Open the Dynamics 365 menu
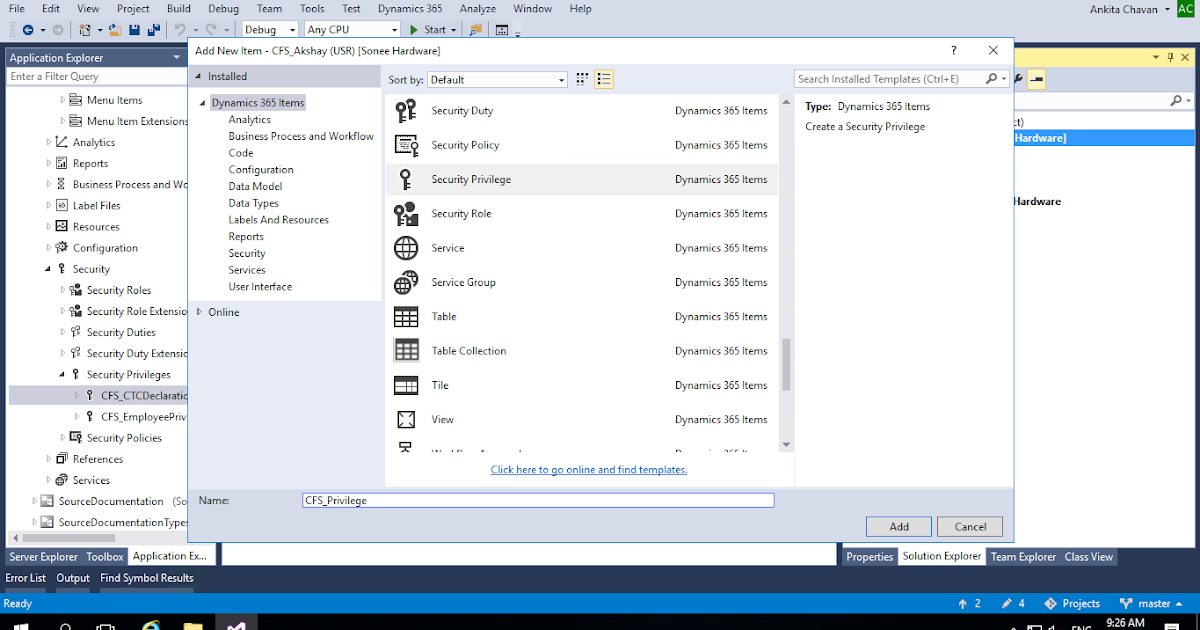 tap(409, 8)
